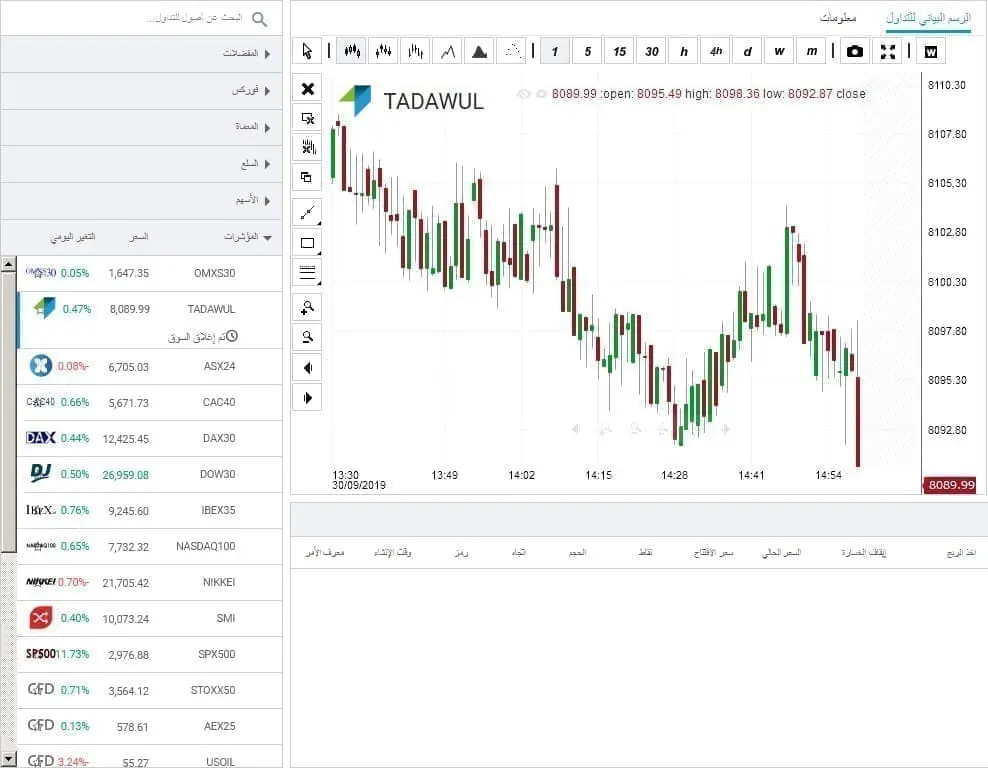This screenshot has height=770, width=988.
Task: Take a chart screenshot with the camera icon
Action: tap(855, 49)
